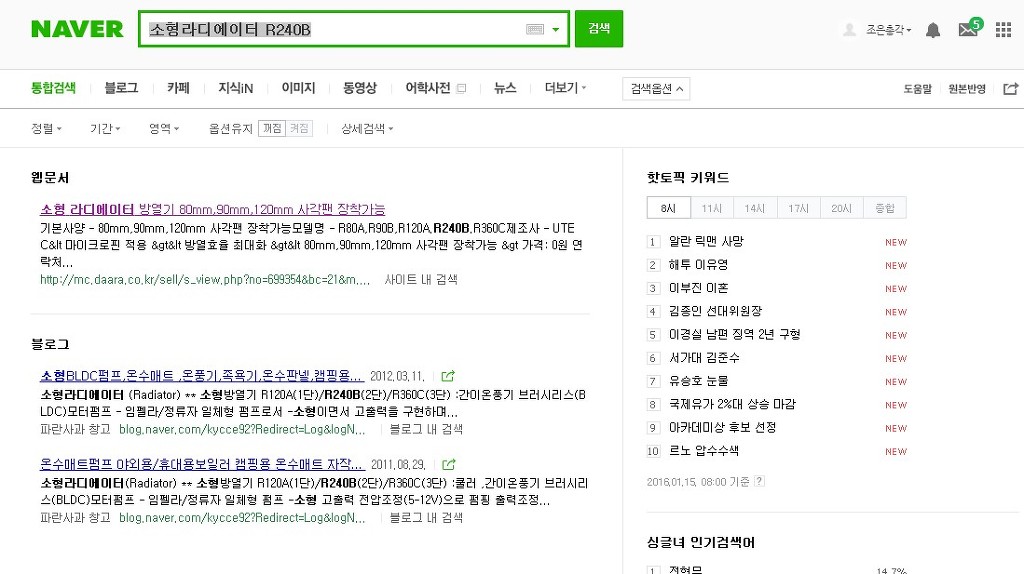This screenshot has width=1024, height=574.
Task: Click keyword 알란 릭맨 사망
Action: click(706, 242)
